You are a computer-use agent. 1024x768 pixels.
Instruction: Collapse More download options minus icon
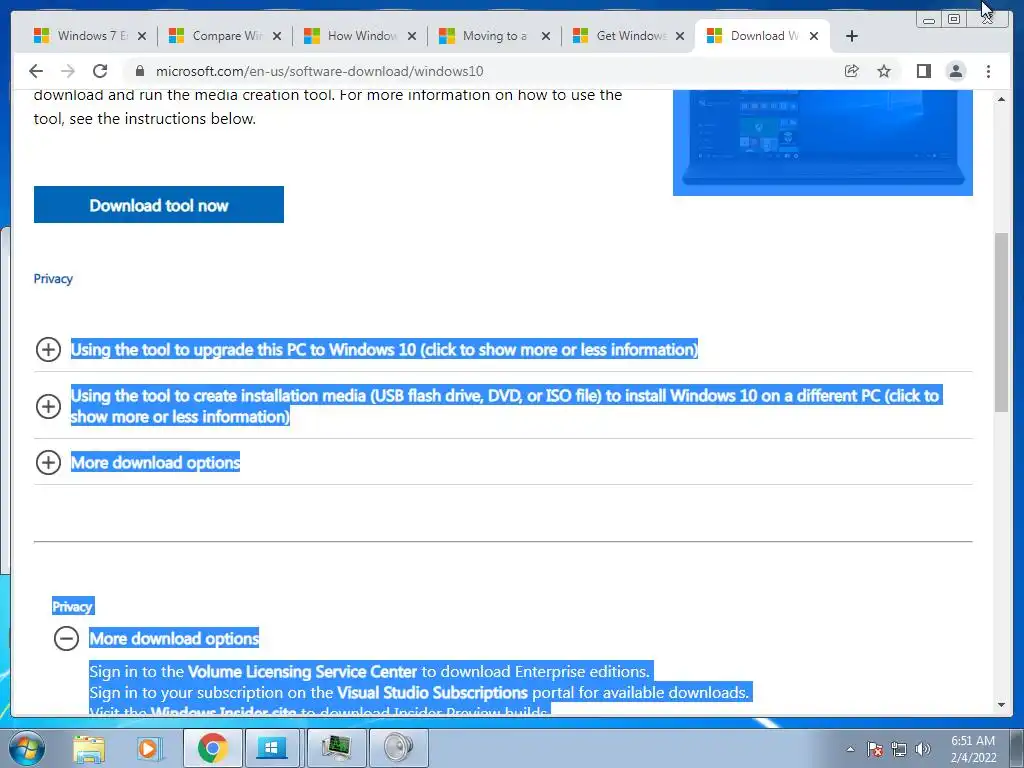pyautogui.click(x=66, y=638)
